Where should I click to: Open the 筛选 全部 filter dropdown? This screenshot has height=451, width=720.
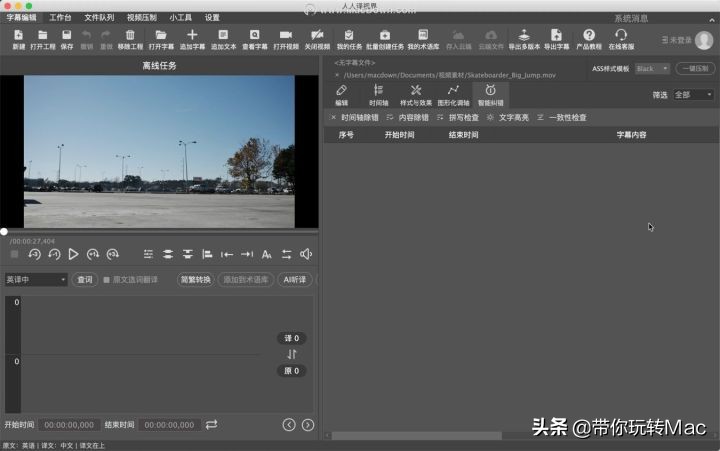coord(693,95)
